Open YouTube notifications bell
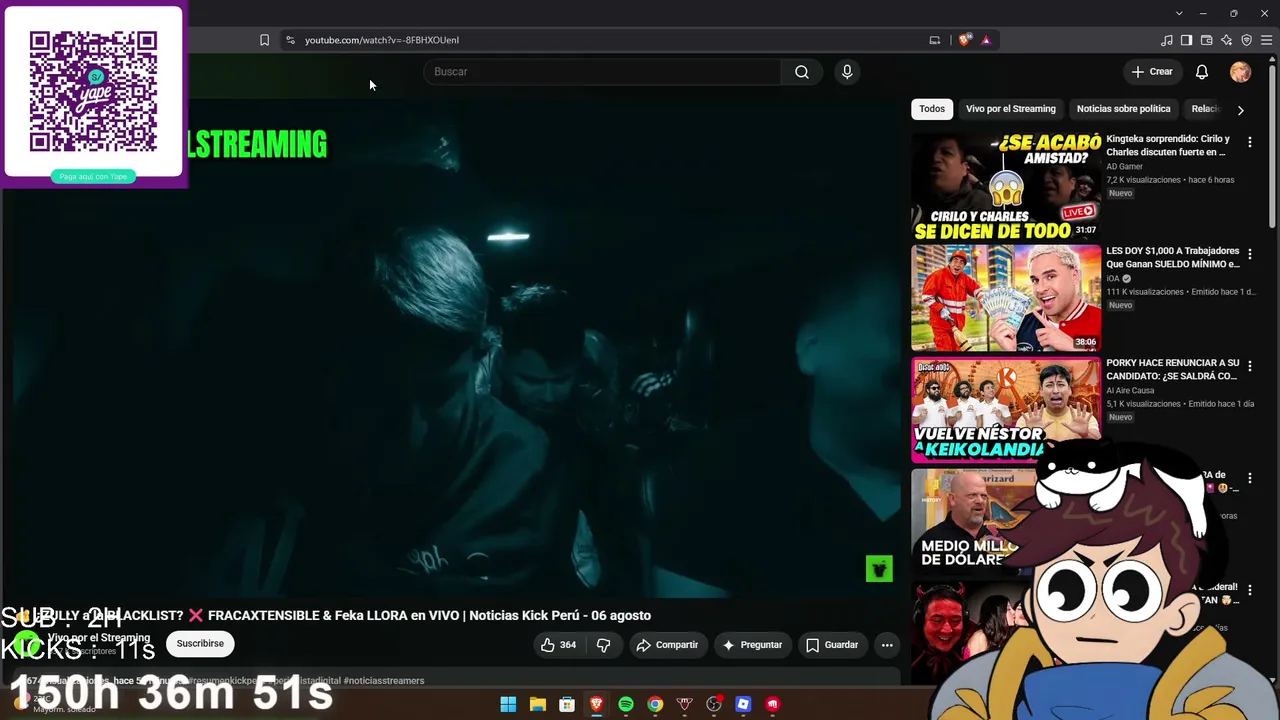 (x=1202, y=72)
